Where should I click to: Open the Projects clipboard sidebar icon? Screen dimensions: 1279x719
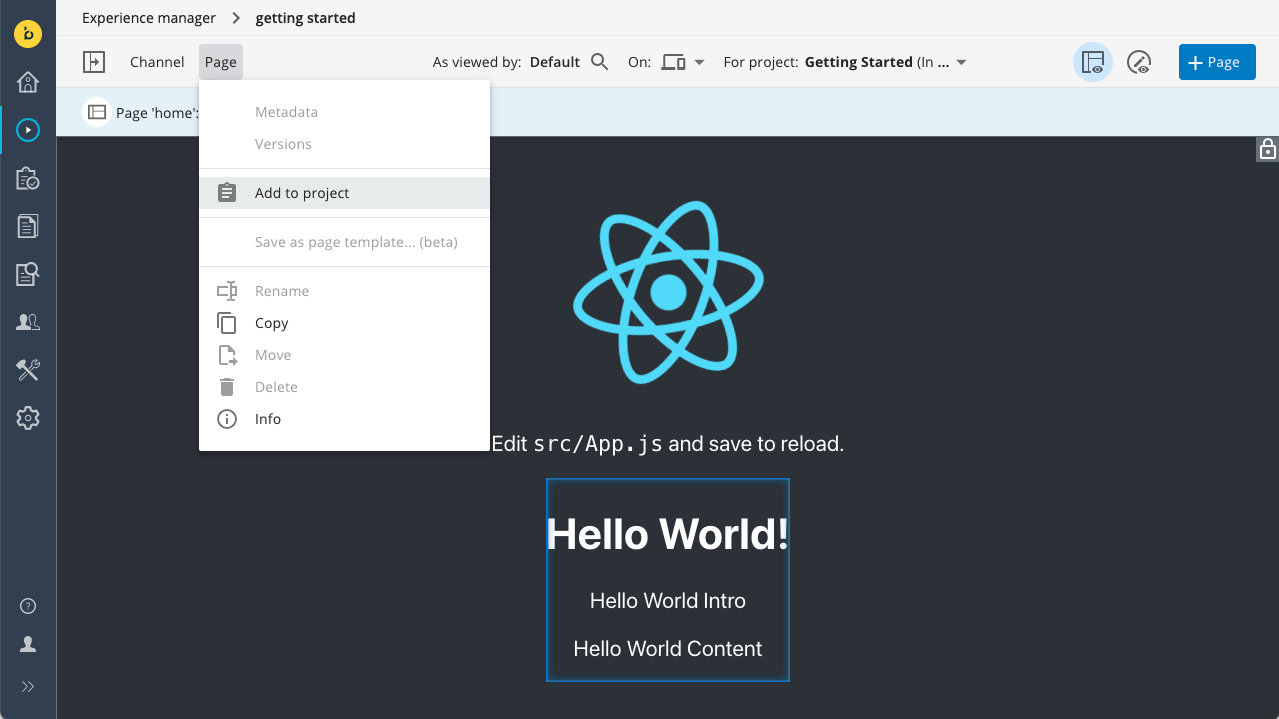[x=28, y=178]
